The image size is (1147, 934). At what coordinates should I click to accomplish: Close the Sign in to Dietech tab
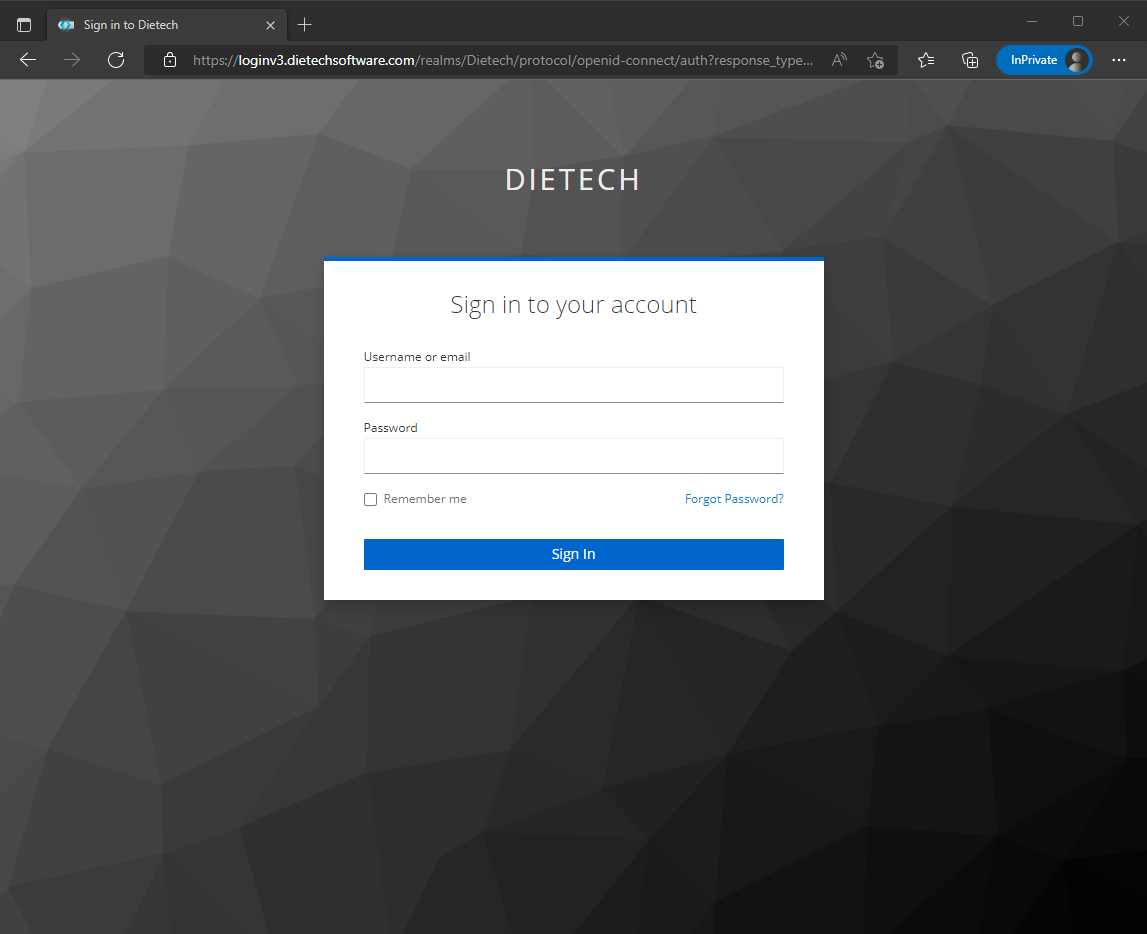[x=271, y=25]
